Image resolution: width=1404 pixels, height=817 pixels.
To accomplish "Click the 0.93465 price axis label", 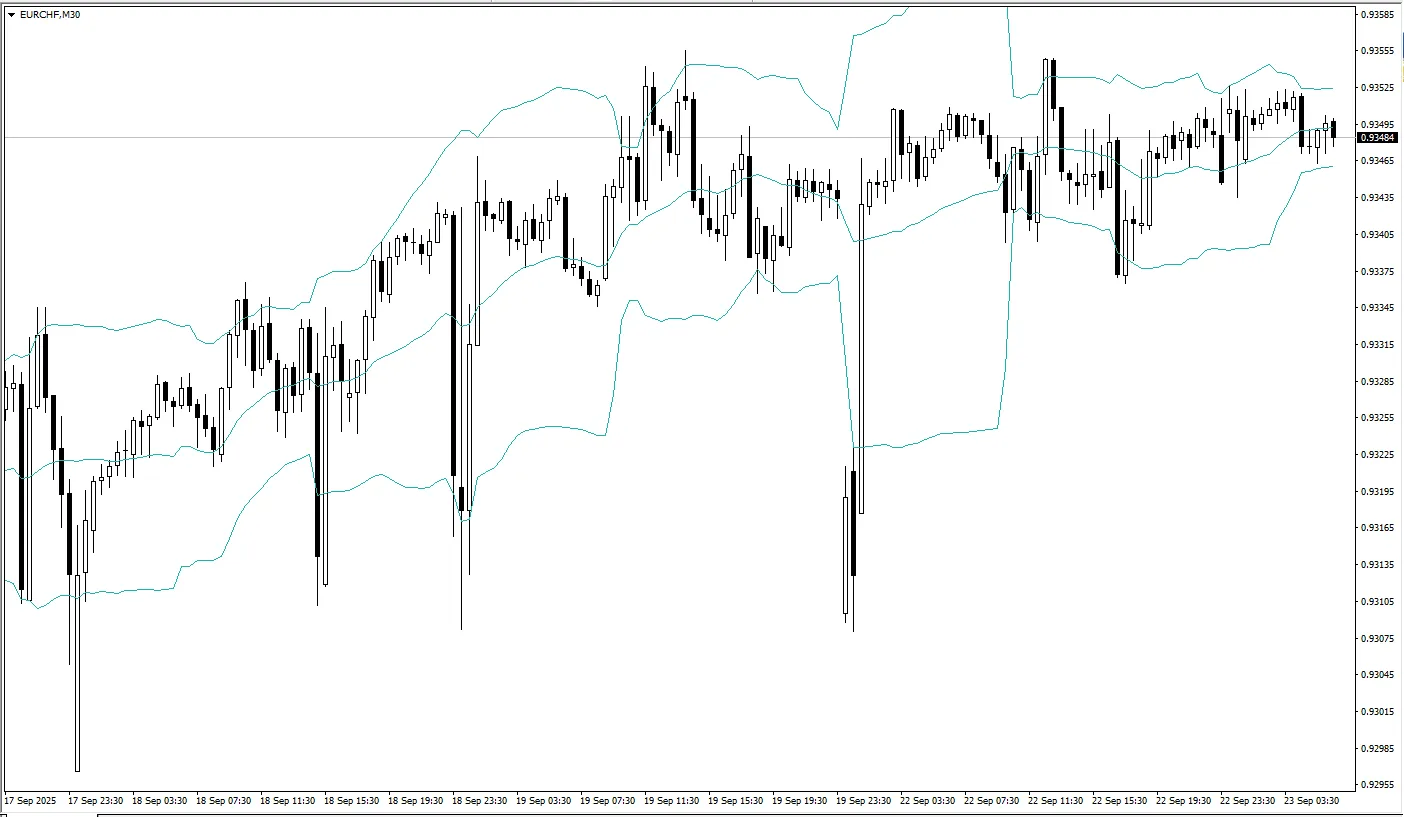I will (1379, 161).
